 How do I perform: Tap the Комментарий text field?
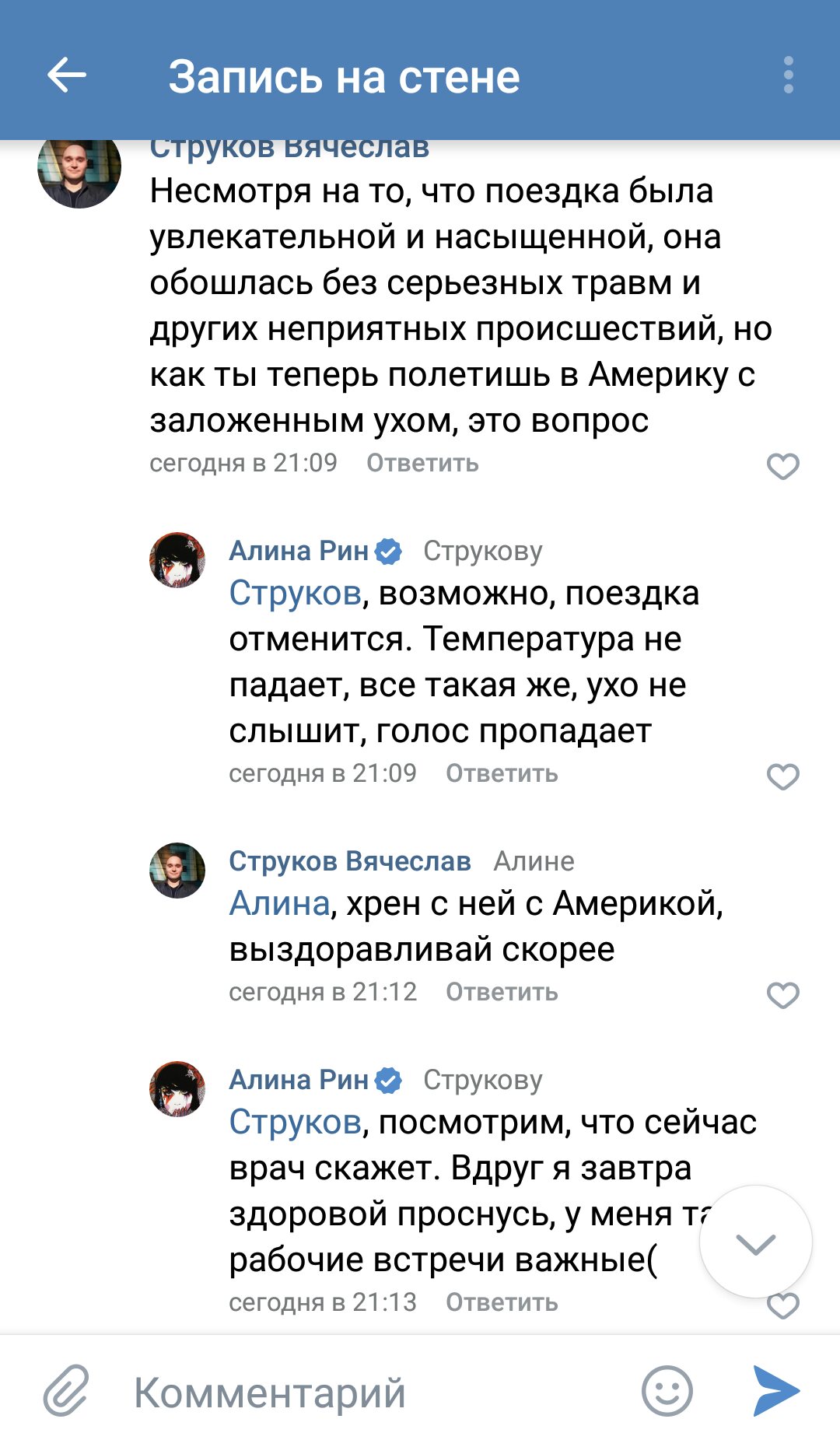click(373, 1392)
